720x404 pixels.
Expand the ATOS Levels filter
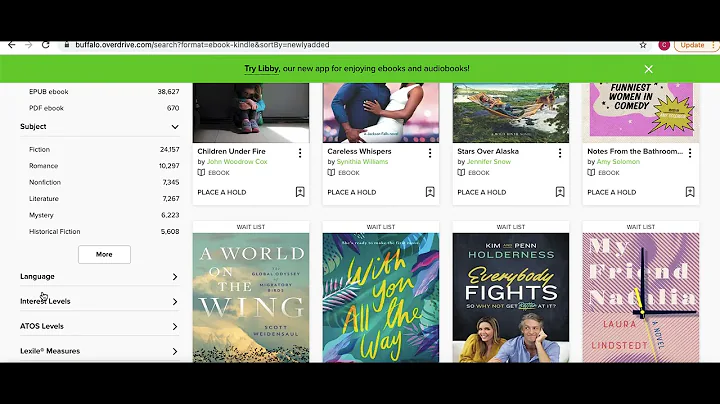(x=99, y=326)
